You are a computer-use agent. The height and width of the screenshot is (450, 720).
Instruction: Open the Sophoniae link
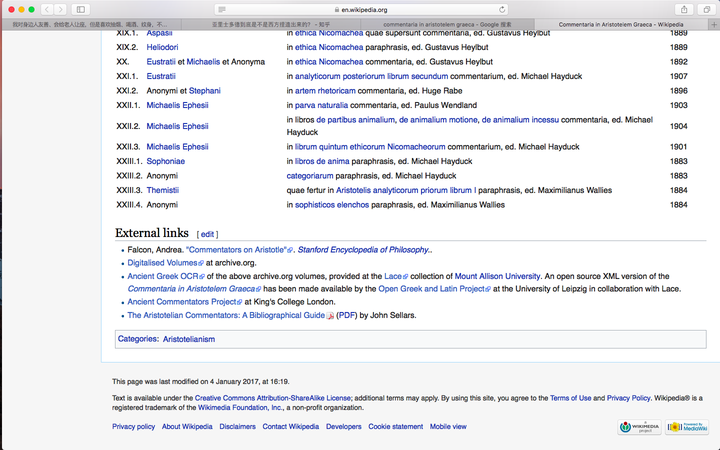pos(165,161)
